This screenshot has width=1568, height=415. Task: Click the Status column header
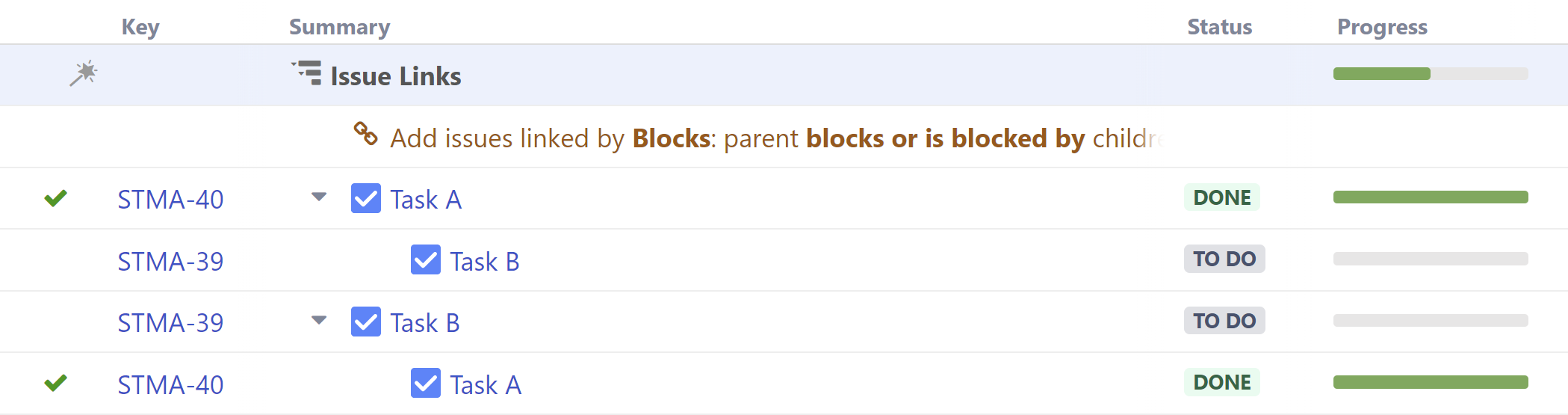(x=1219, y=27)
